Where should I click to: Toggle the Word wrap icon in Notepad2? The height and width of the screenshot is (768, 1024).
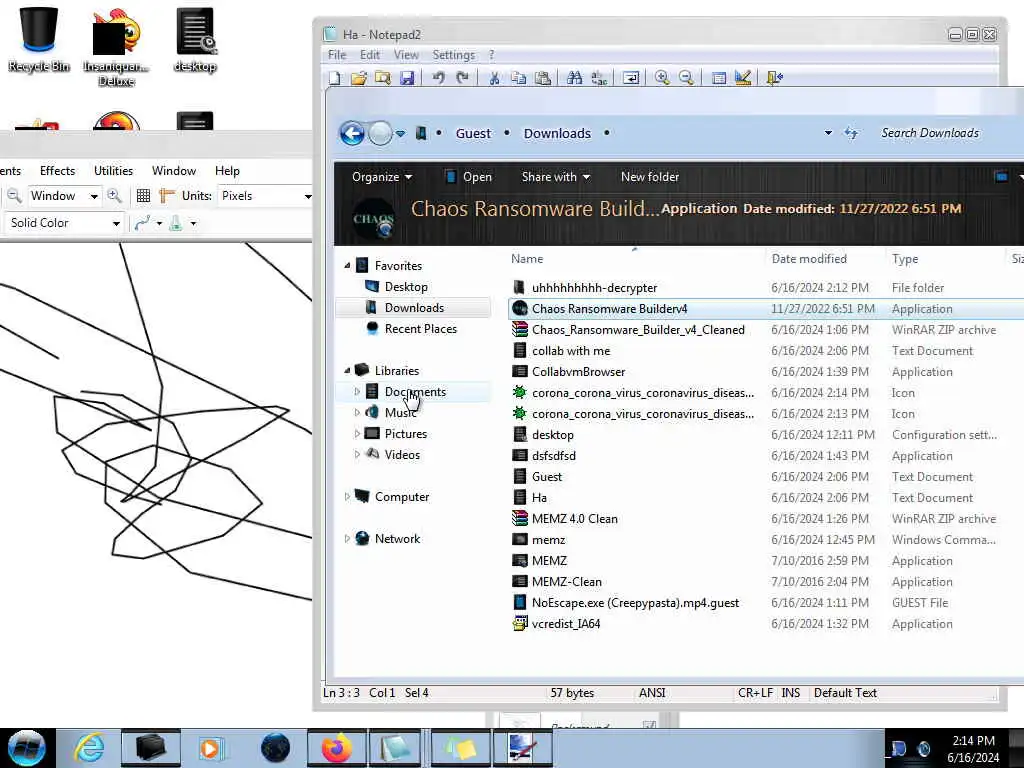631,78
